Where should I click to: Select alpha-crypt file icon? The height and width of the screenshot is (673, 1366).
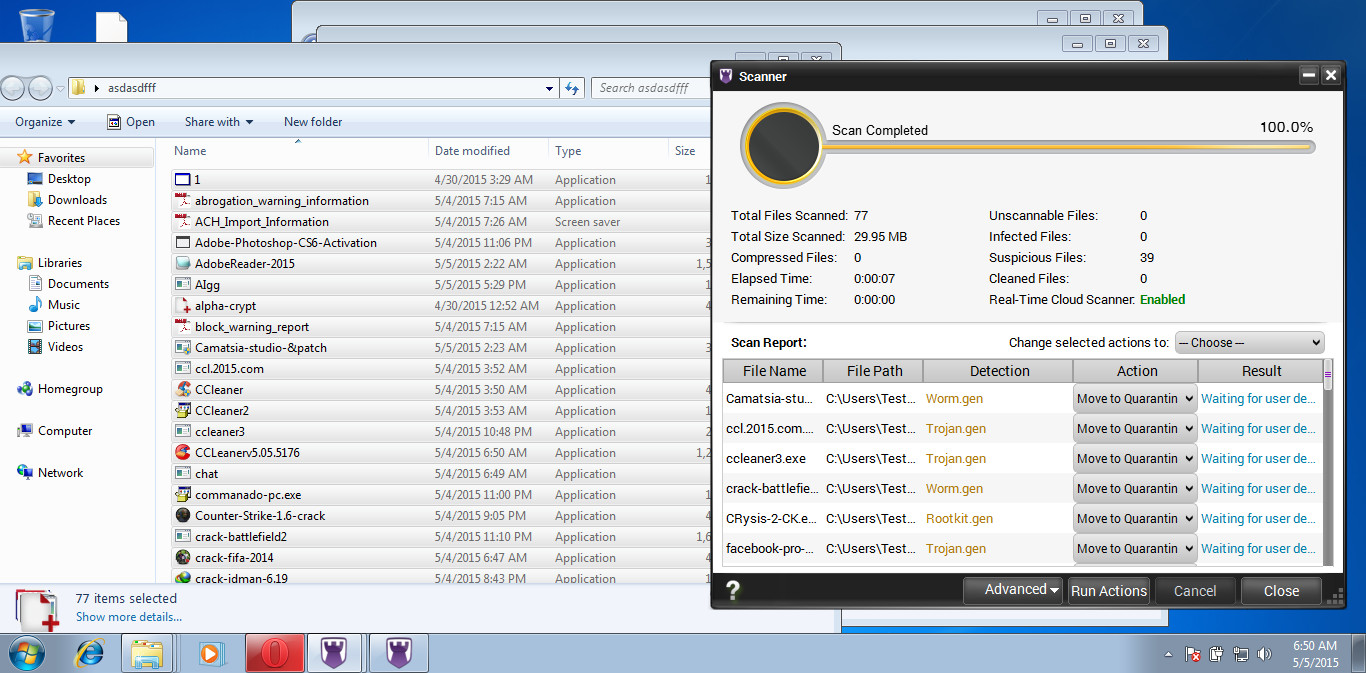[x=183, y=306]
